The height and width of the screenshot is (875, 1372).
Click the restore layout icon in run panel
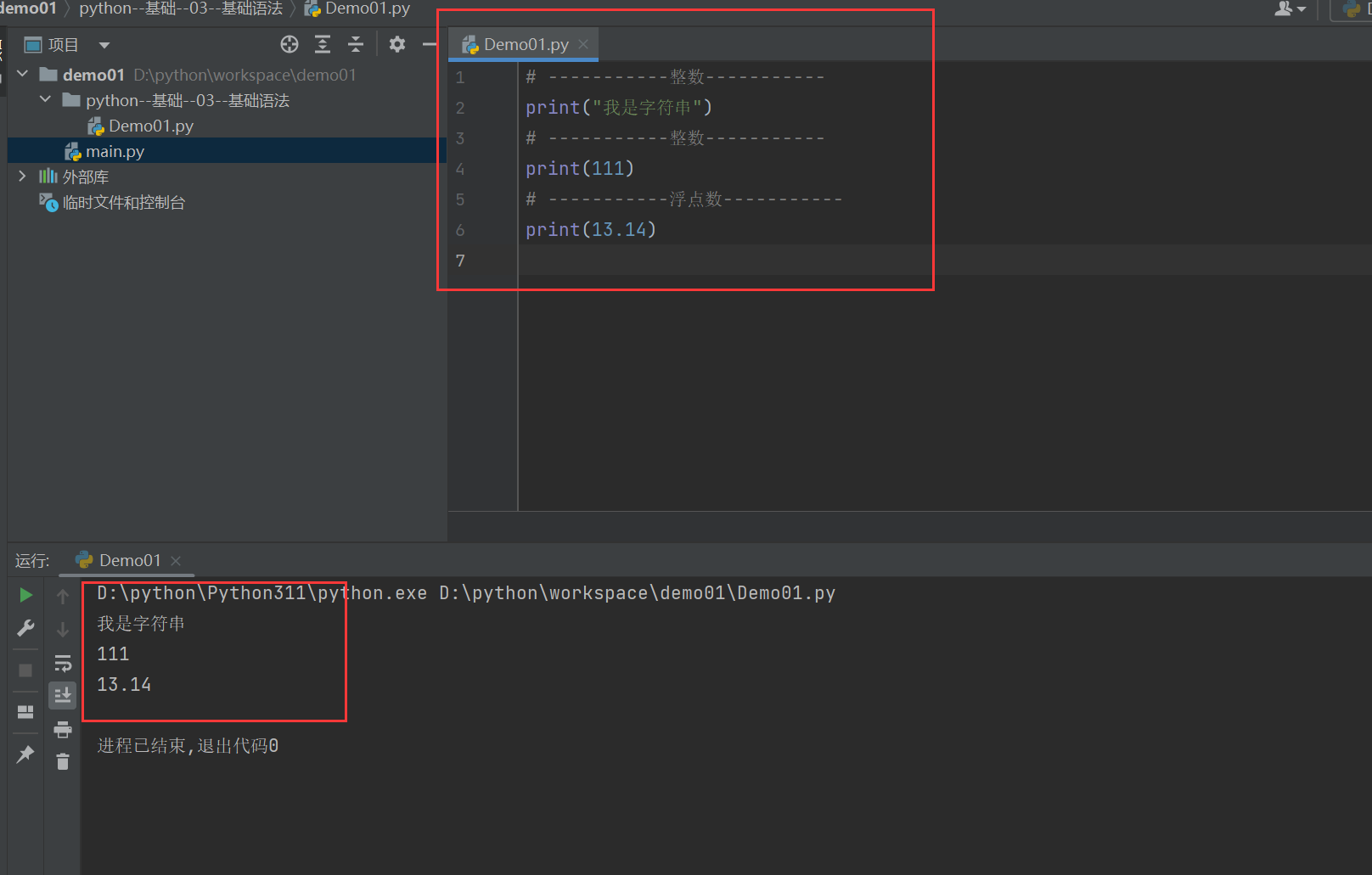[25, 711]
